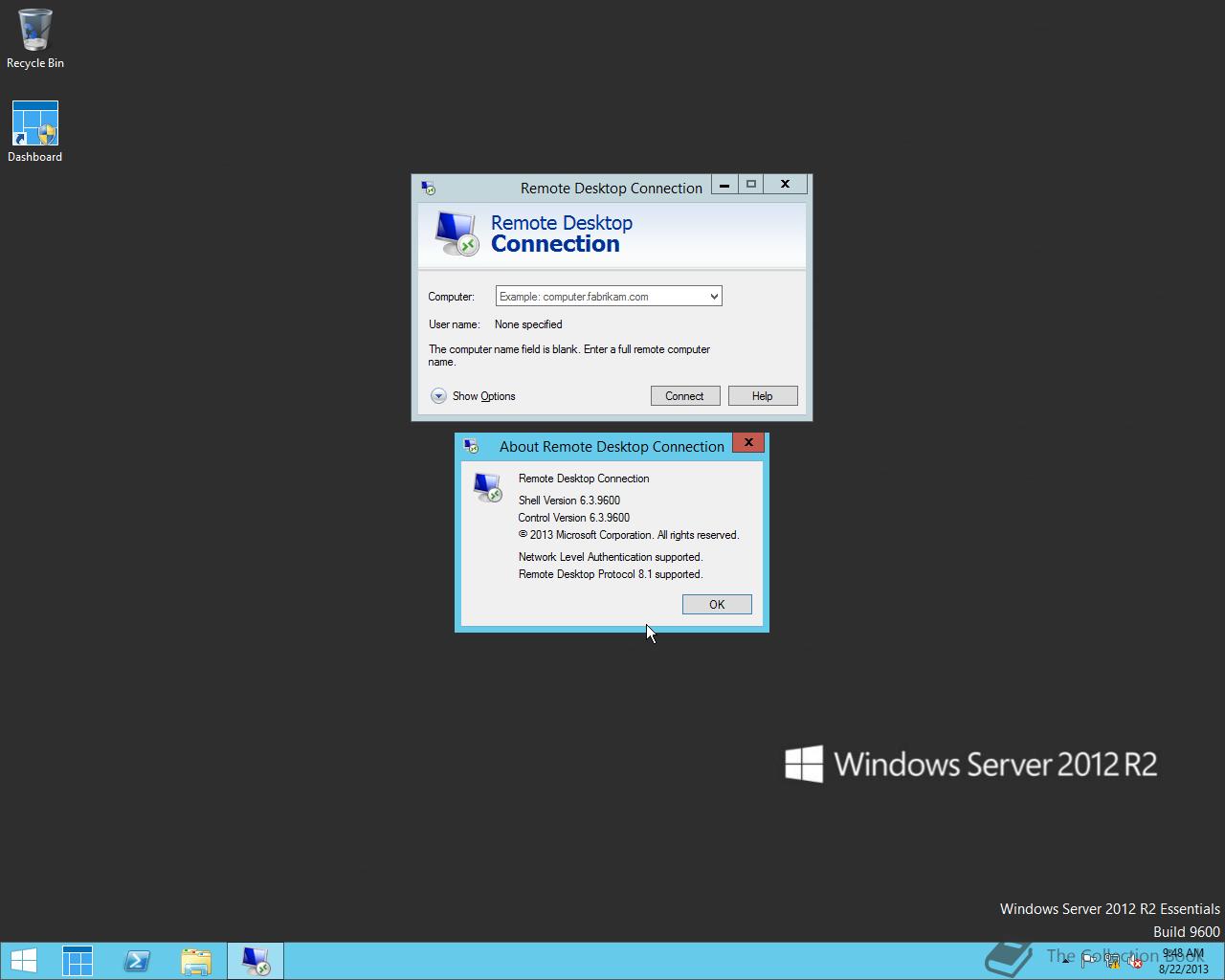Screen dimensions: 1225x980
Task: Show hidden tray icons arrow
Action: [x=1065, y=961]
